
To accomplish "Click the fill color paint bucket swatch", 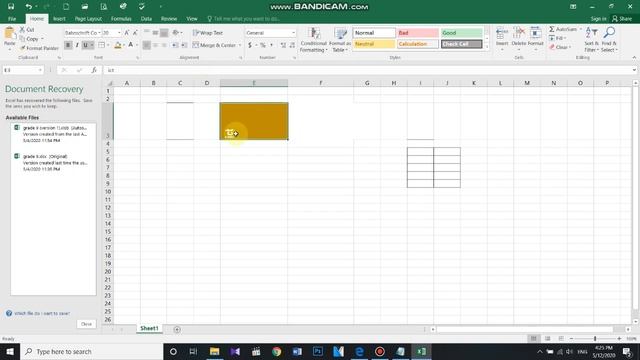I will click(118, 45).
